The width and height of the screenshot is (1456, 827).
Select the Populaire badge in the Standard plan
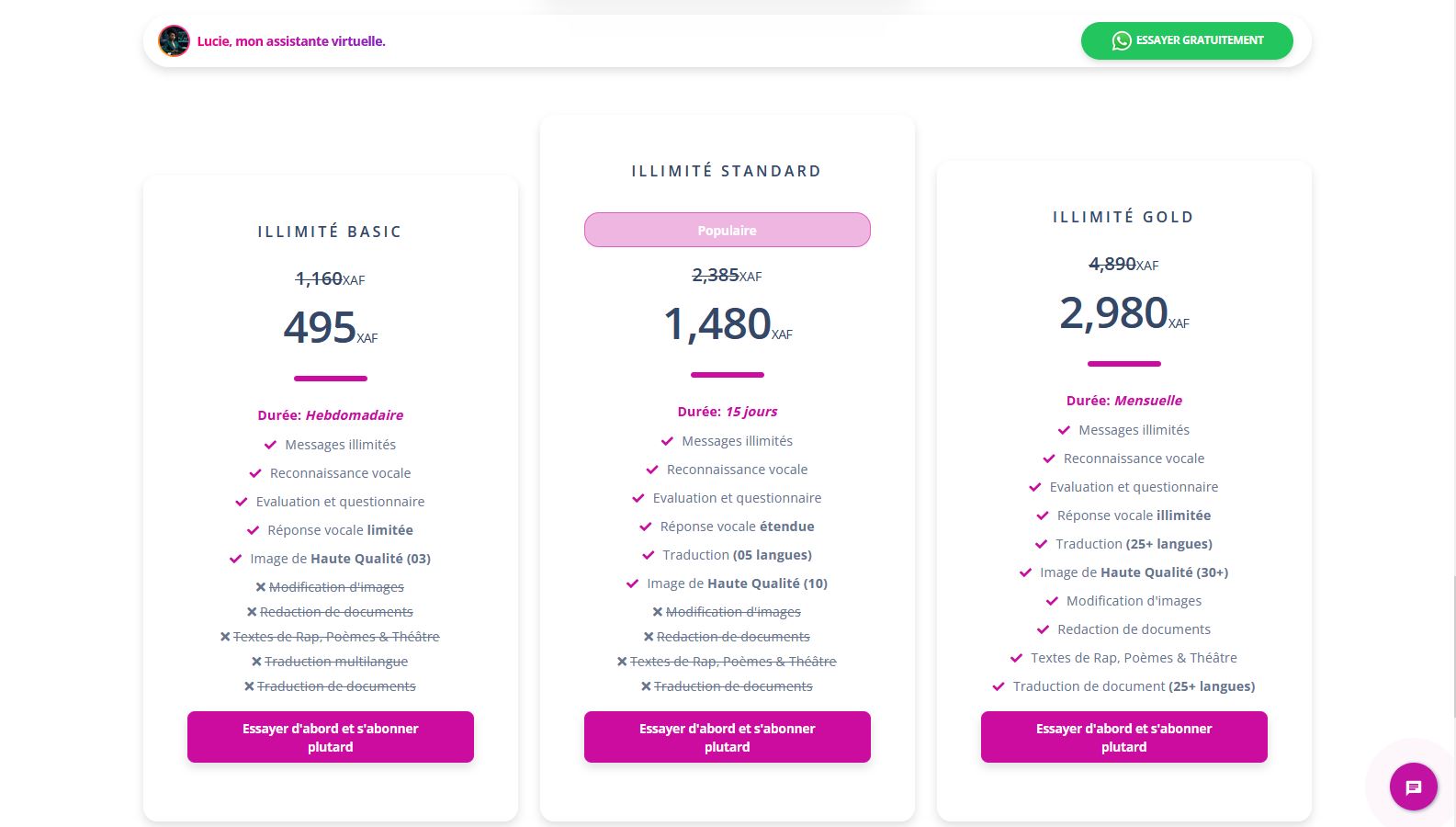pos(727,230)
